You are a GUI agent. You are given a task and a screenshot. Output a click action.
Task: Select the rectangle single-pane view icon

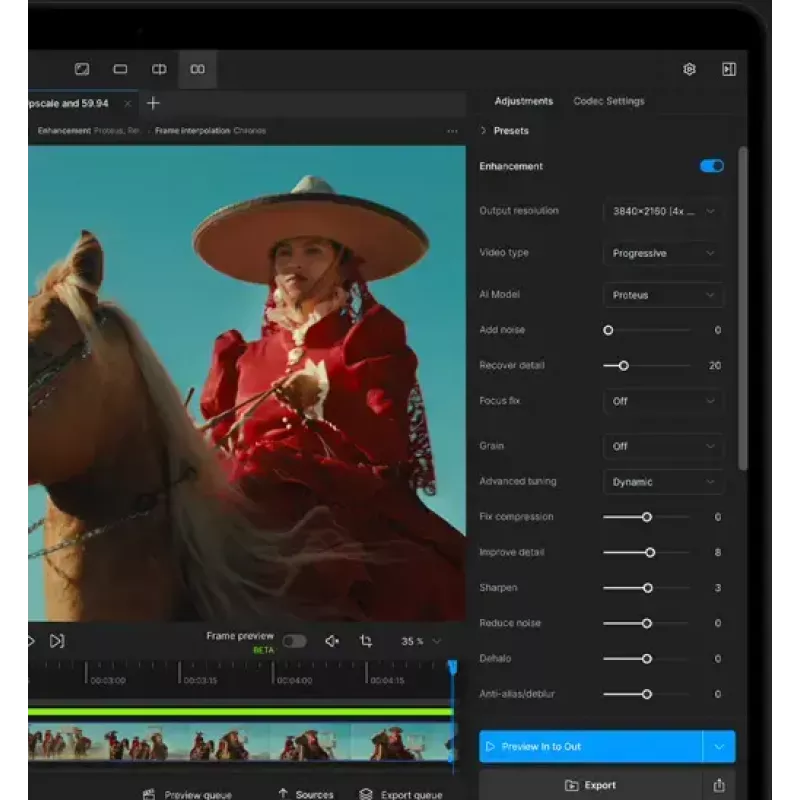pos(120,69)
